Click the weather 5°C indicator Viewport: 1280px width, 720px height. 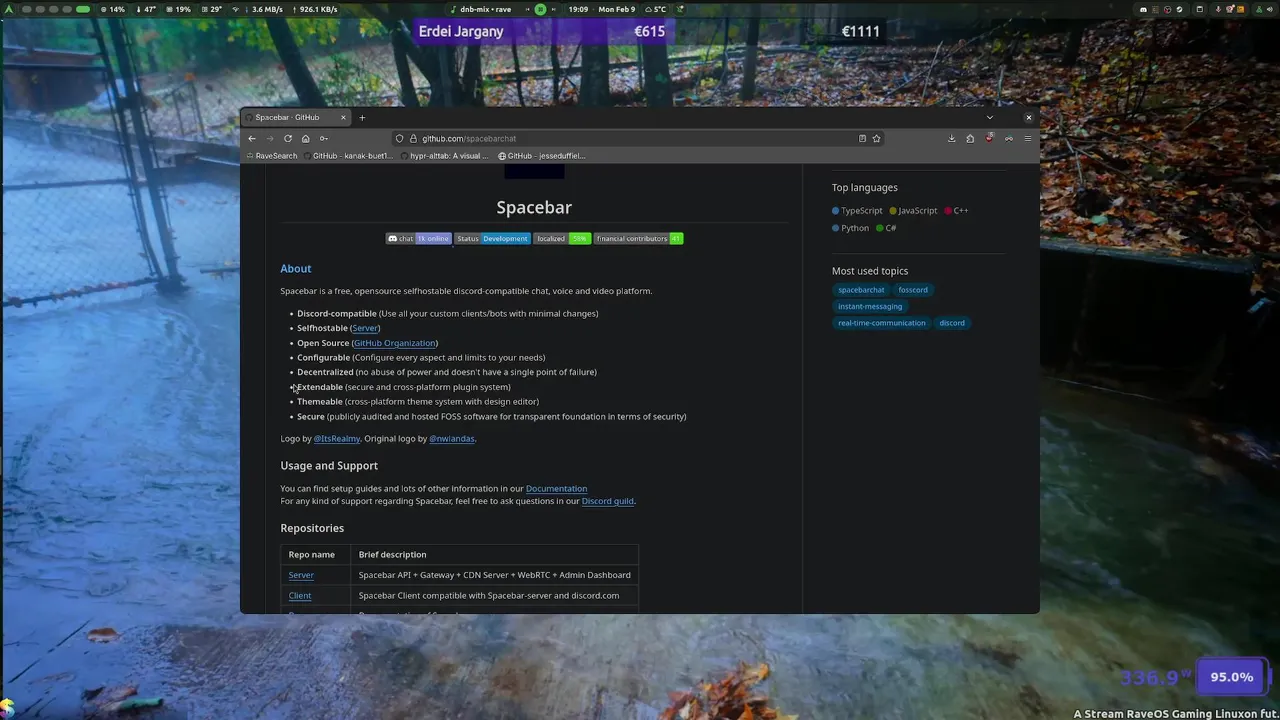tap(654, 9)
